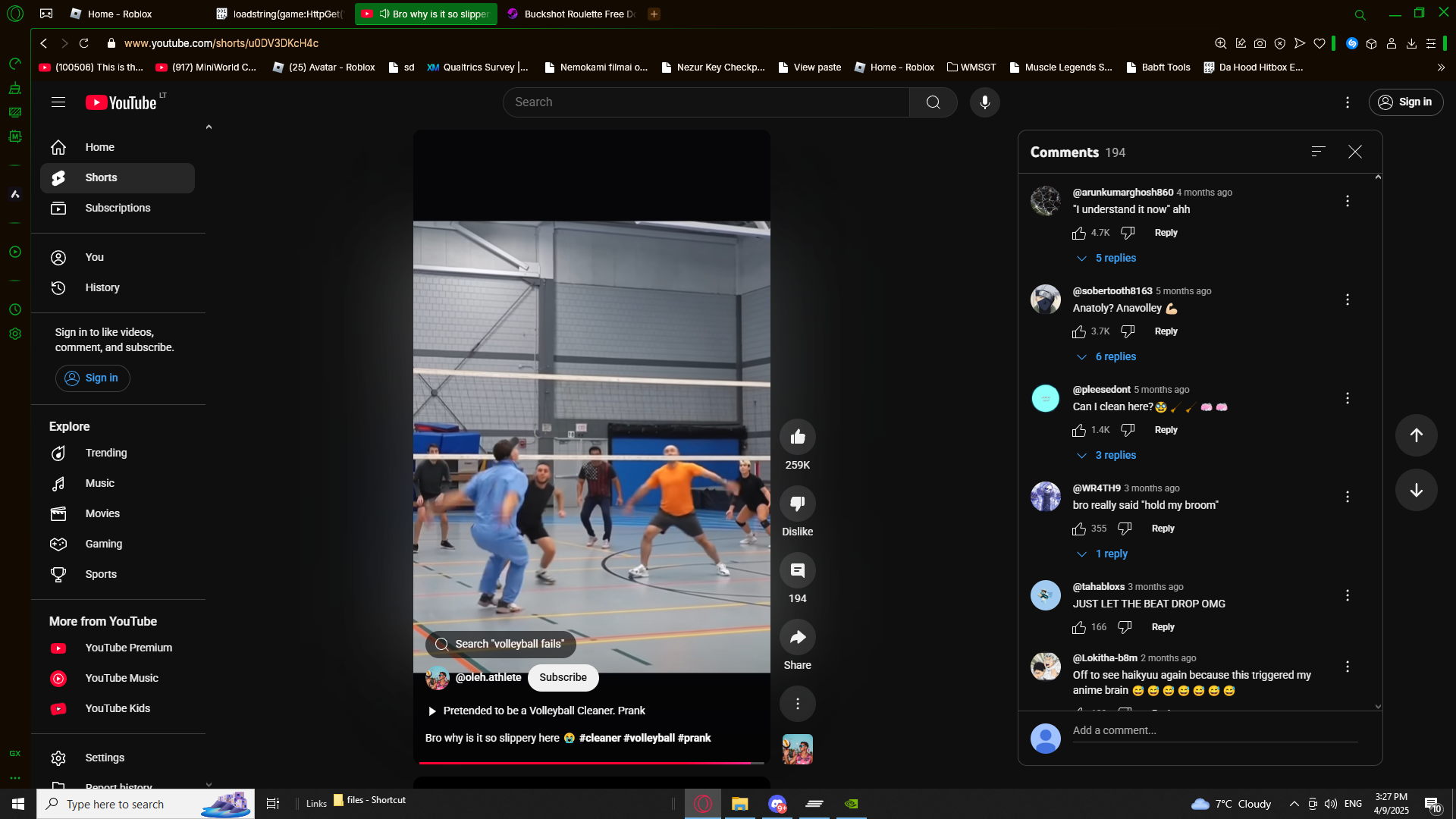Dislike the comment by @WR4TH9
This screenshot has height=819, width=1456.
click(x=1125, y=529)
